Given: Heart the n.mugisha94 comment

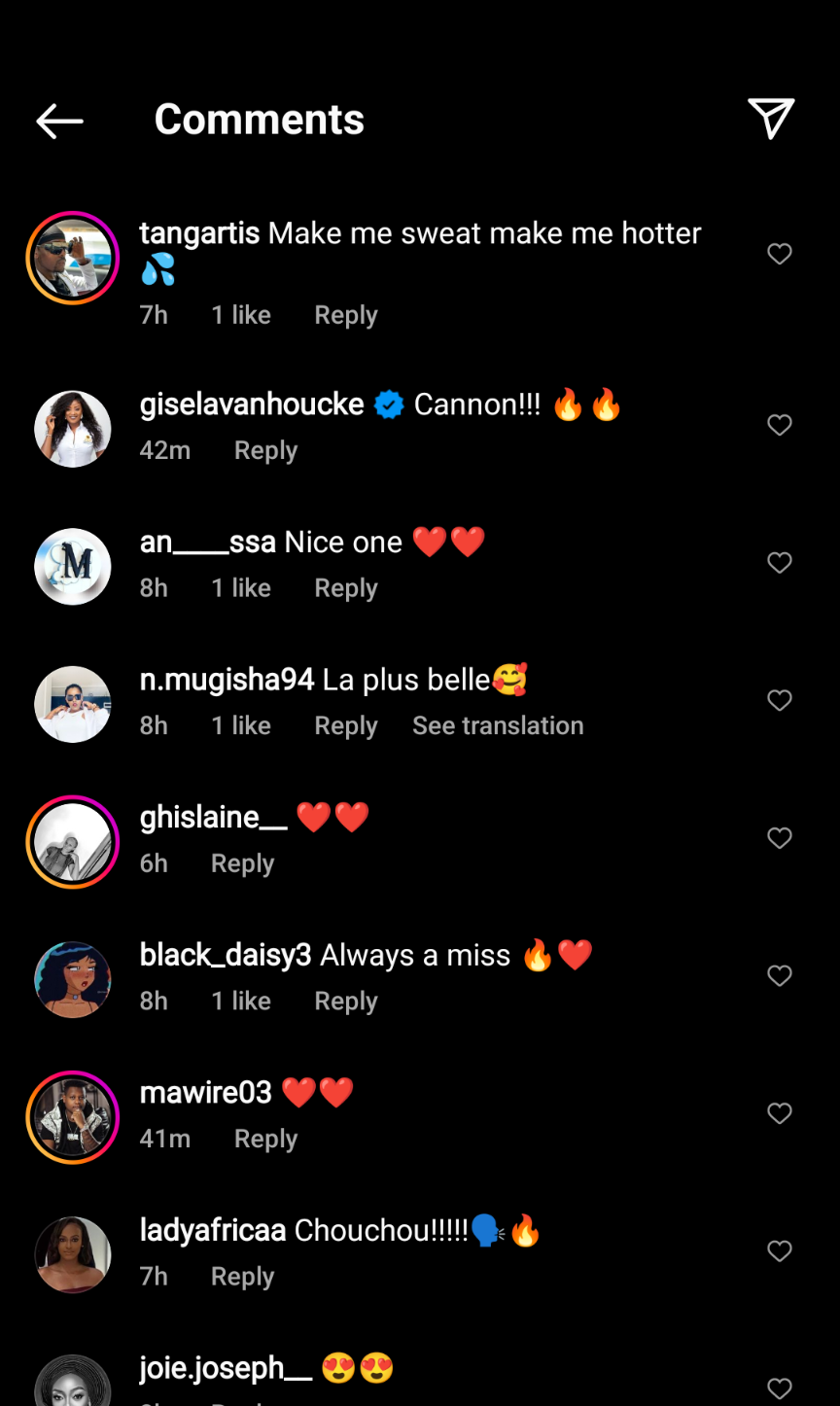Looking at the screenshot, I should click(780, 700).
